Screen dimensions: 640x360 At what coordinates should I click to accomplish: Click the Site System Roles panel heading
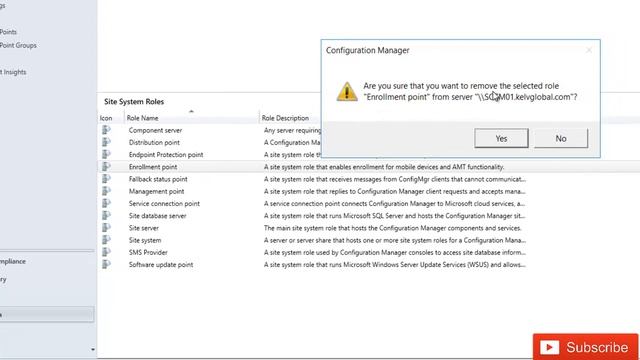[134, 102]
